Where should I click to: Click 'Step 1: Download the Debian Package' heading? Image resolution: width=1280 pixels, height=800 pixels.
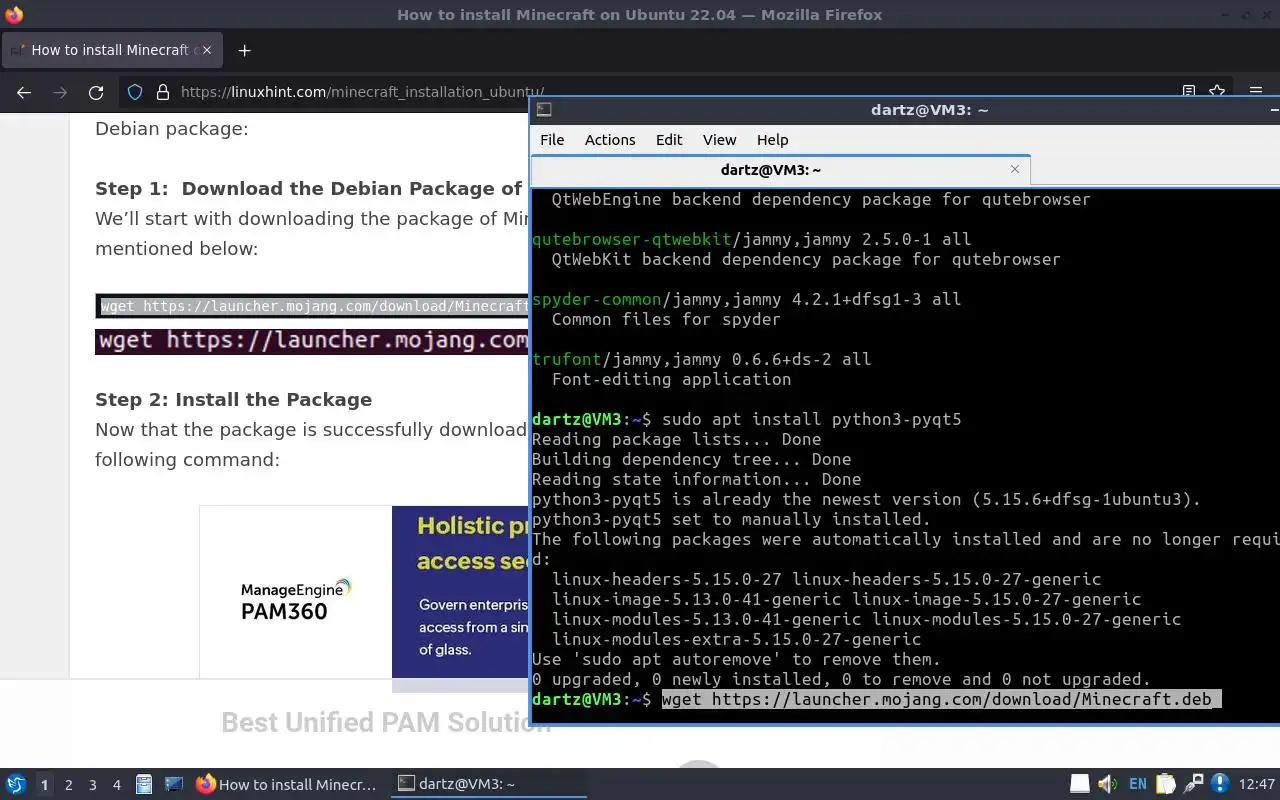(x=309, y=188)
